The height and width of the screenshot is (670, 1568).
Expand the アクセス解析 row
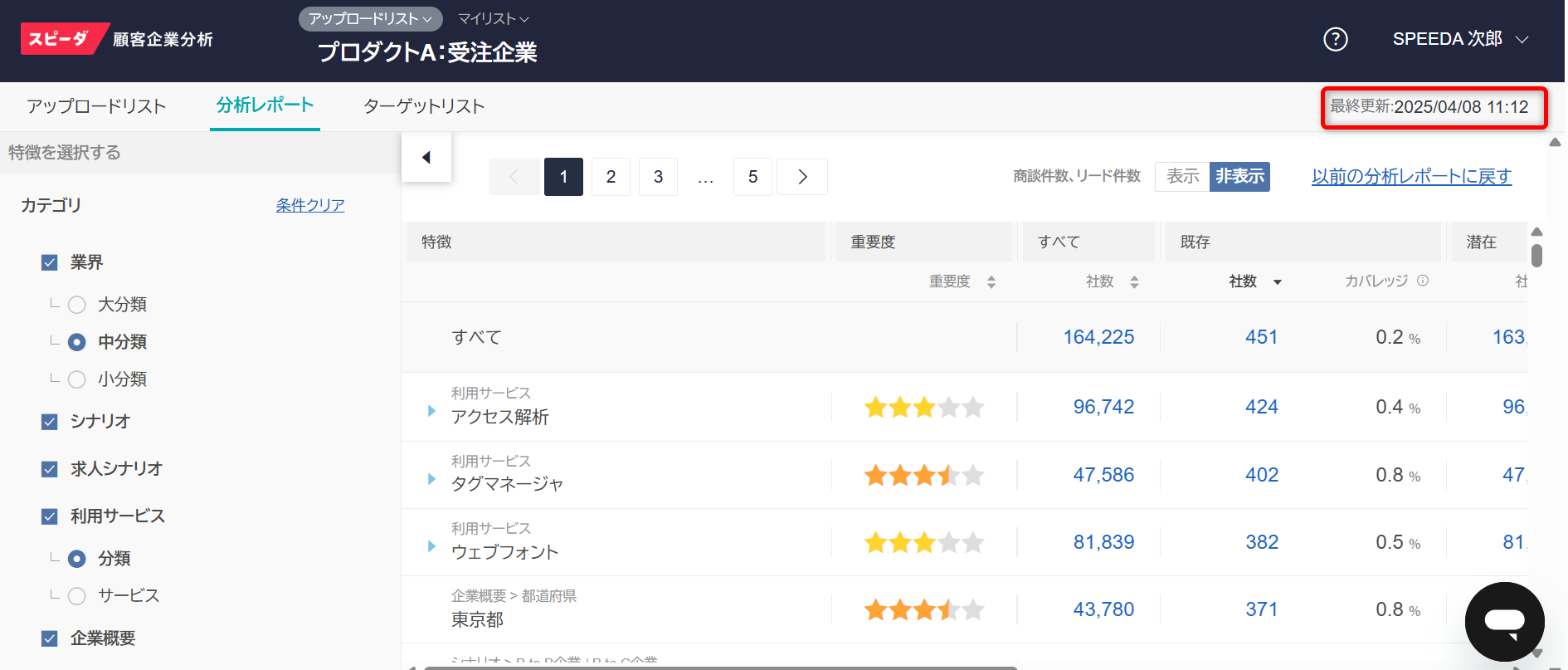[x=431, y=411]
